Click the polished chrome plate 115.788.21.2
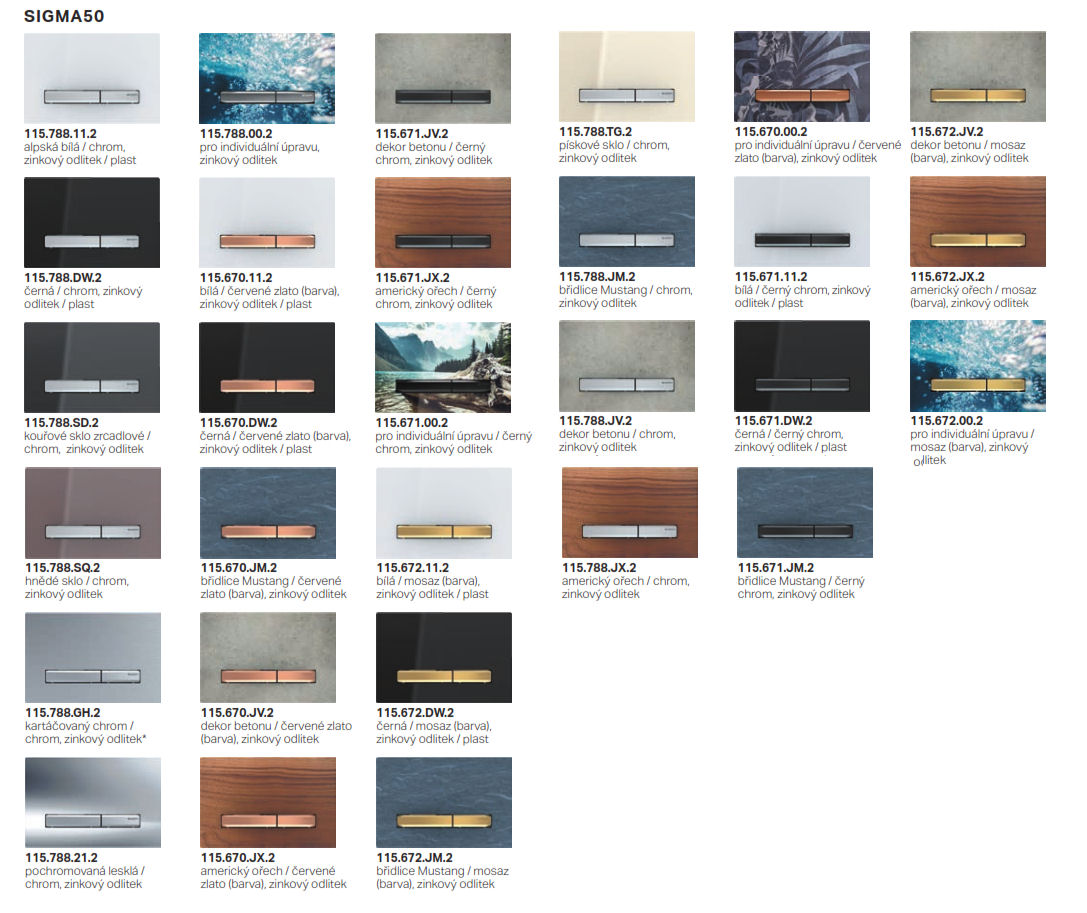Screen dimensions: 1087x913 coord(91,802)
